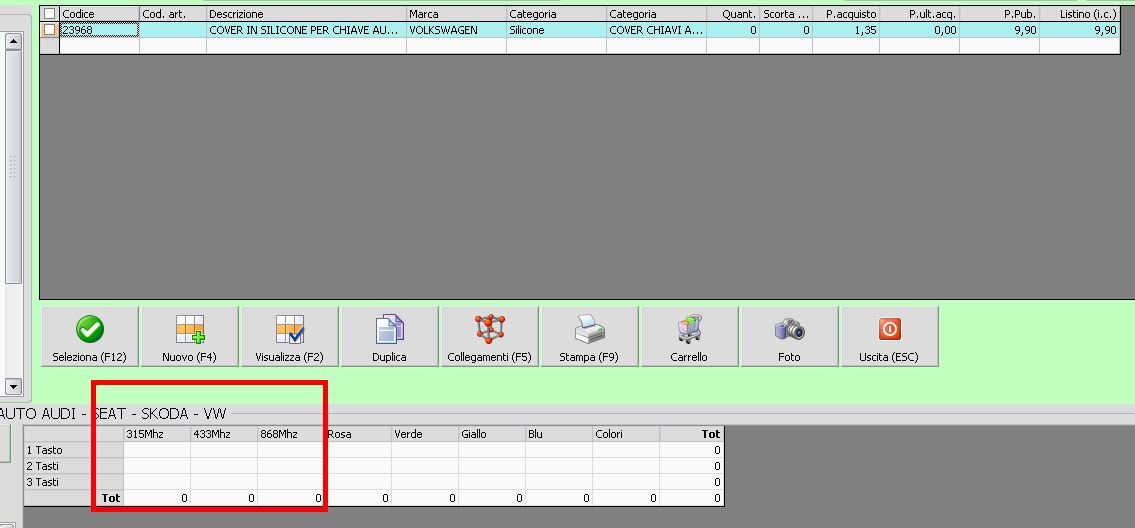This screenshot has width=1135, height=528.
Task: Click the Cod. art. column header
Action: click(x=172, y=14)
